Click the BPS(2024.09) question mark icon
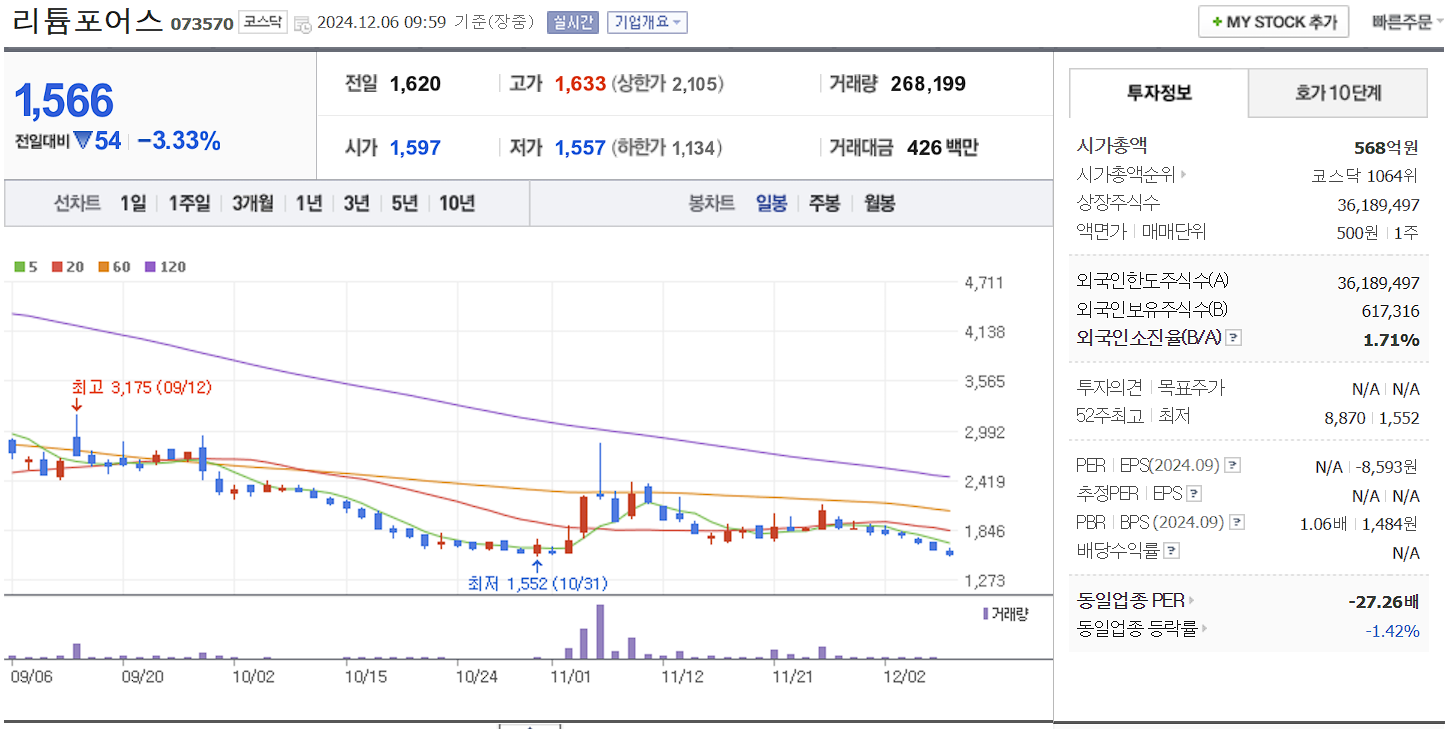 (x=1236, y=522)
